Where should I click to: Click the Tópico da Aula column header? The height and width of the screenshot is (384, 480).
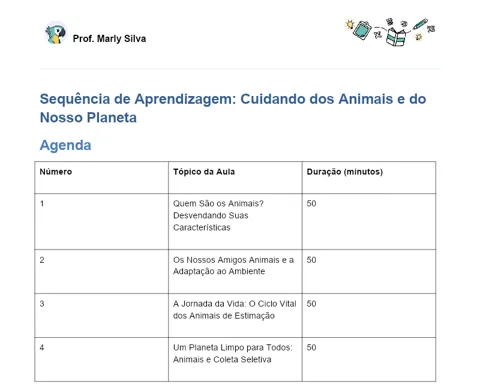(235, 178)
